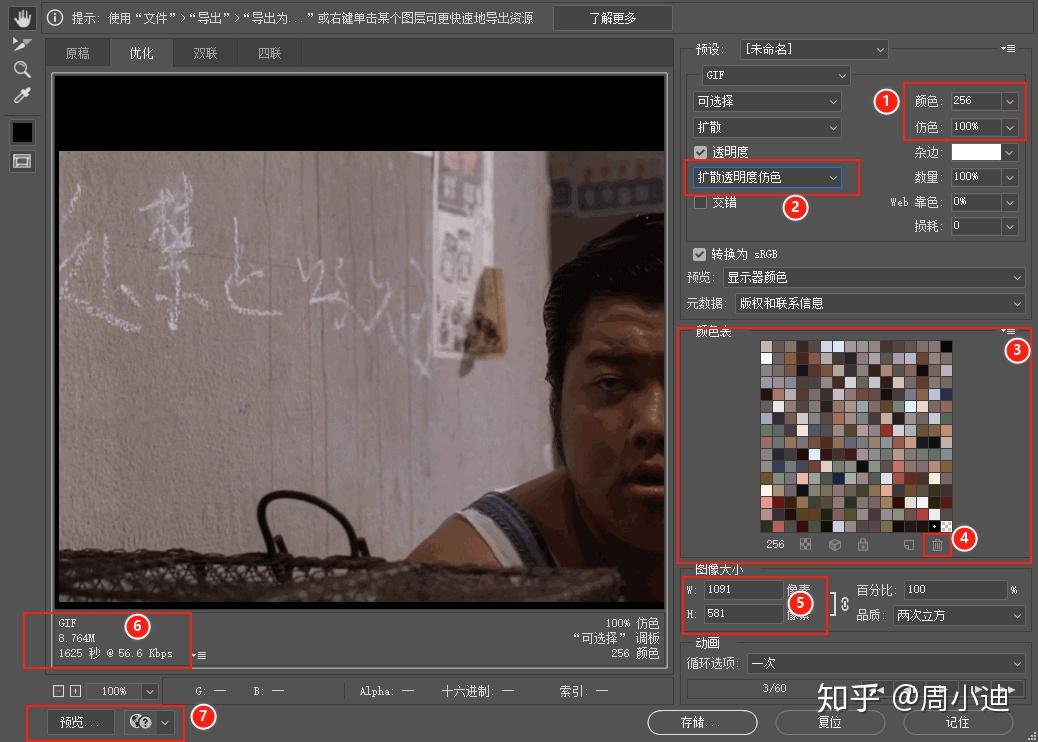Open the 循环选项 一次 dropdown
The width and height of the screenshot is (1038, 742).
coord(886,663)
